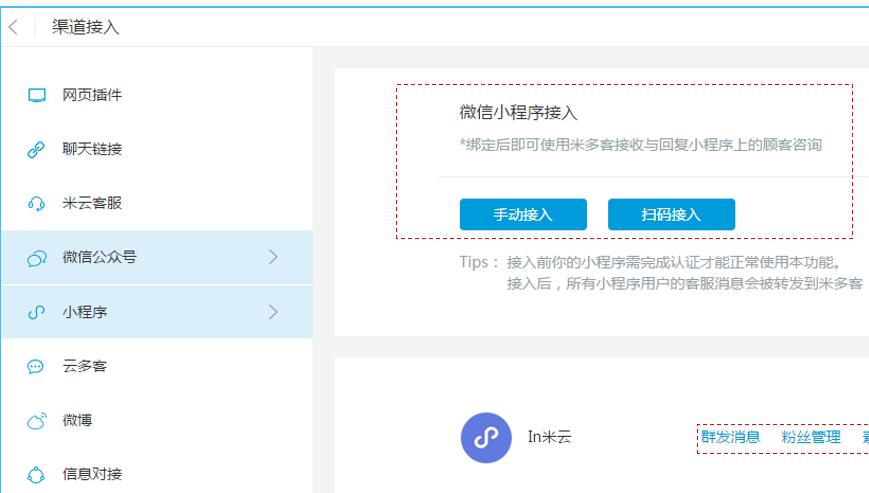The width and height of the screenshot is (869, 493).
Task: Click the 小程序 sidebar icon
Action: (36, 312)
